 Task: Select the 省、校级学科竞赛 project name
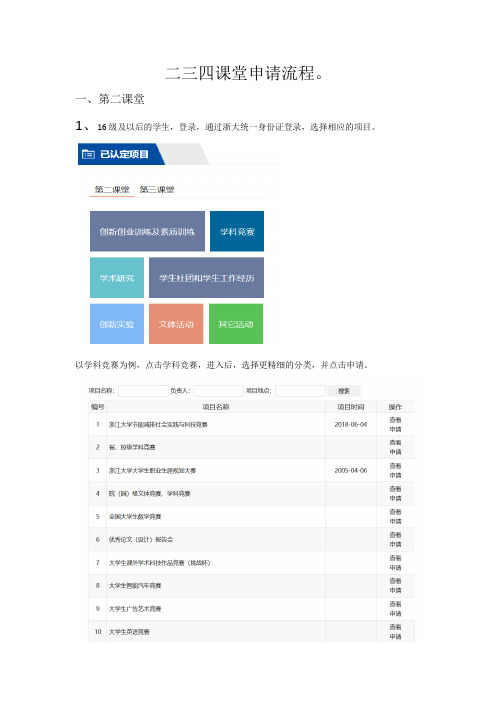(132, 447)
